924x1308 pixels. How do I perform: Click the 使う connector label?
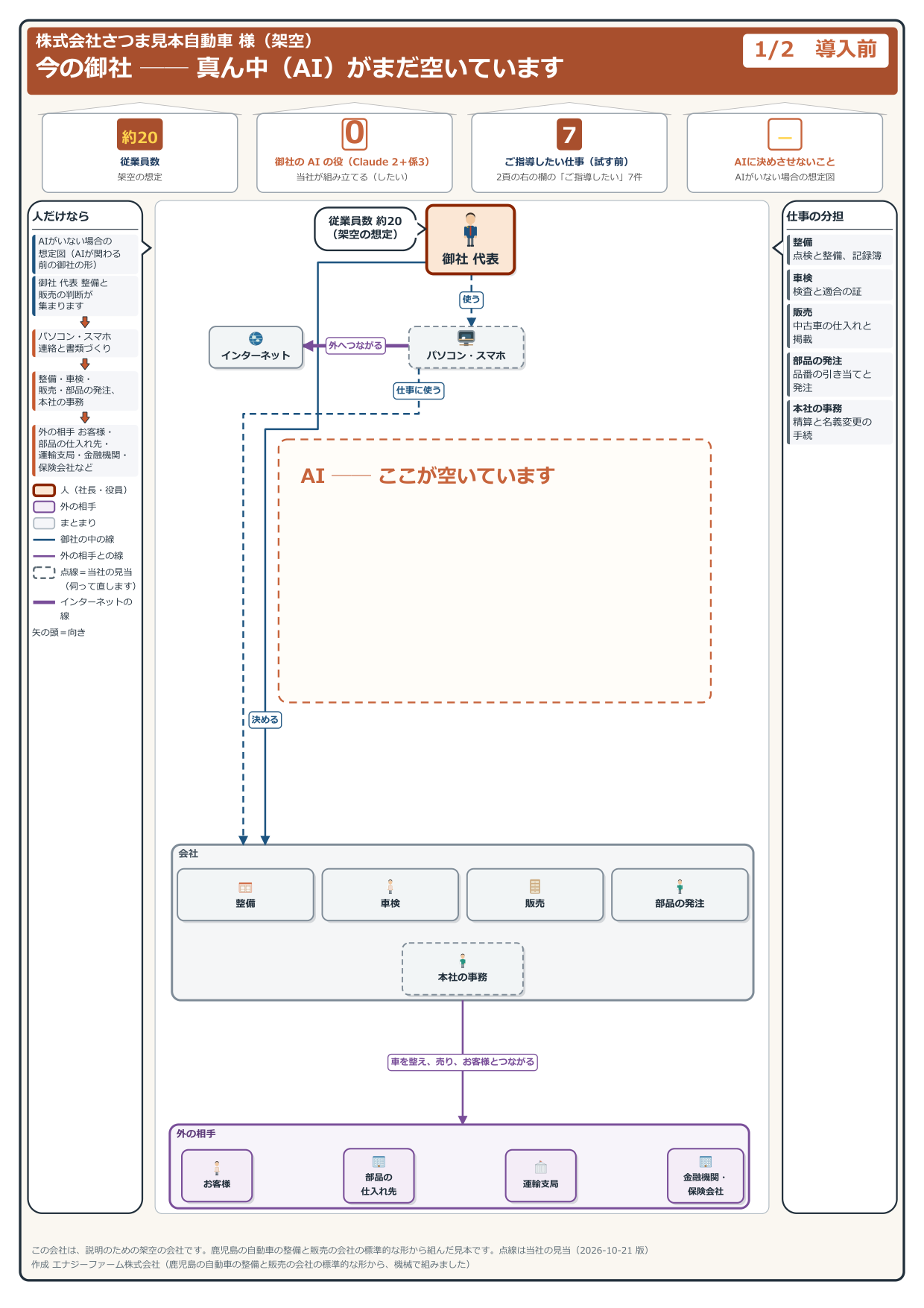coord(471,300)
